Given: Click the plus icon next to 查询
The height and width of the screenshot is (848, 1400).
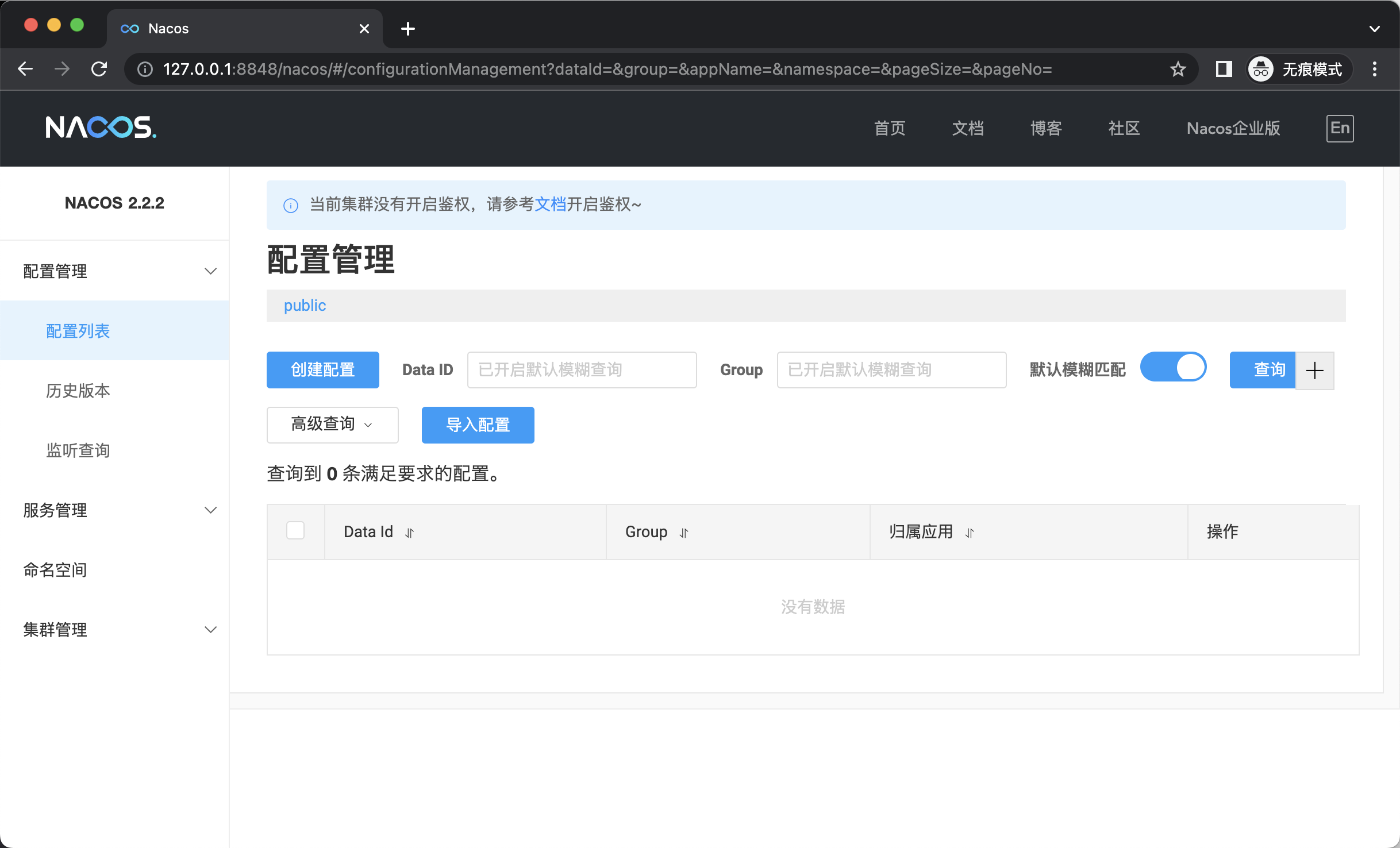Looking at the screenshot, I should (x=1314, y=371).
